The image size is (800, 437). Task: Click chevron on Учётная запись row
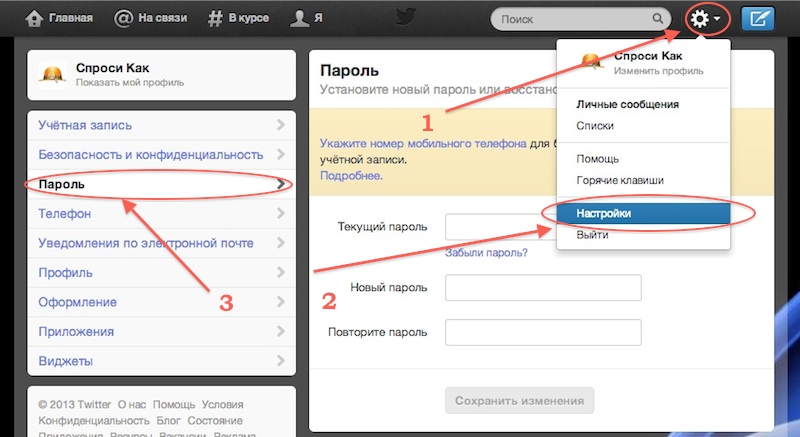tap(281, 124)
